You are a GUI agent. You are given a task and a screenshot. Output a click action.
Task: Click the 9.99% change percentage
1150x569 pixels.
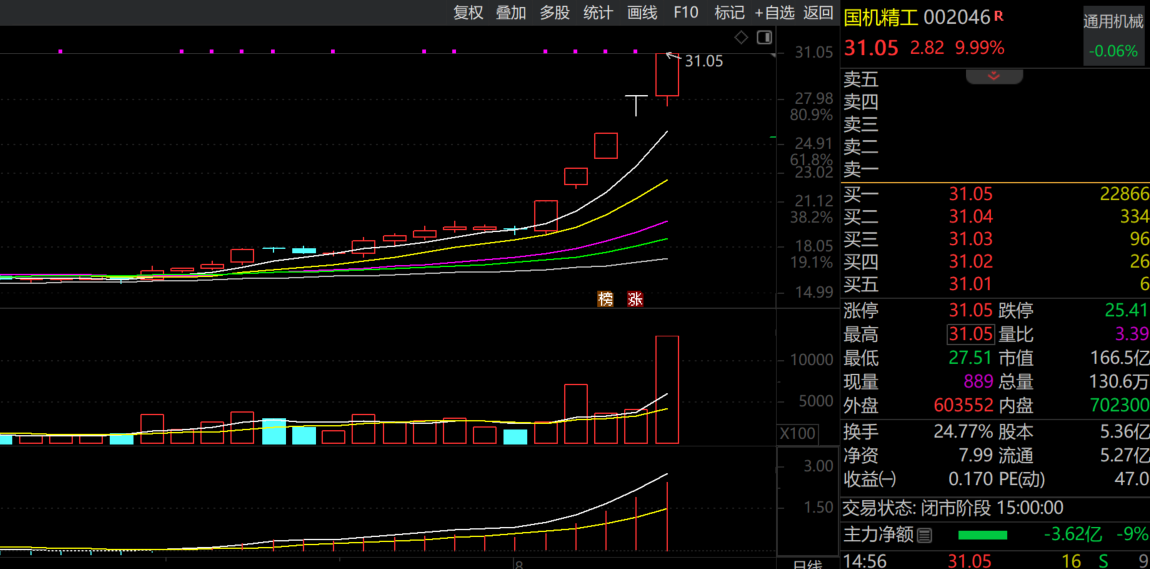979,48
